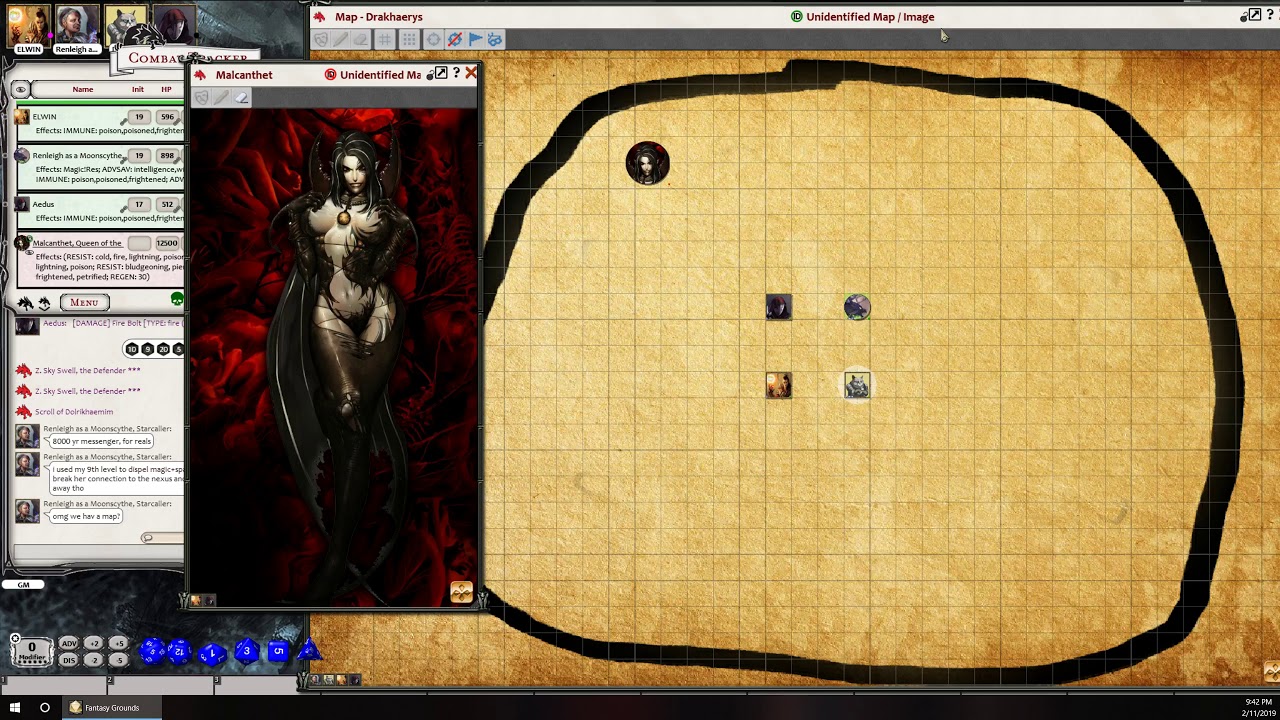This screenshot has height=720, width=1280.
Task: Click the Cortana circle icon
Action: click(44, 707)
